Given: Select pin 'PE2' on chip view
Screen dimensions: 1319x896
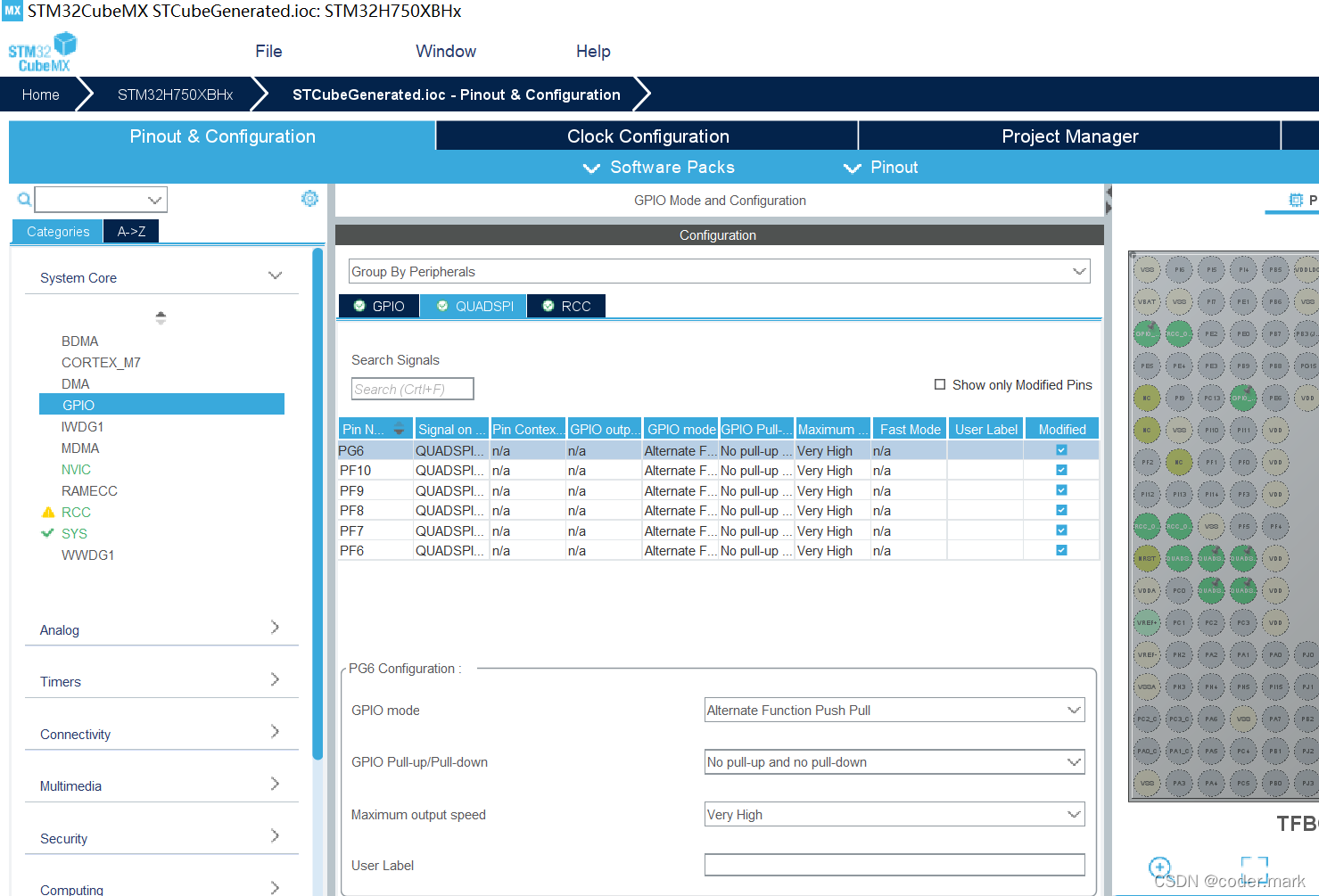Looking at the screenshot, I should coord(1211,333).
